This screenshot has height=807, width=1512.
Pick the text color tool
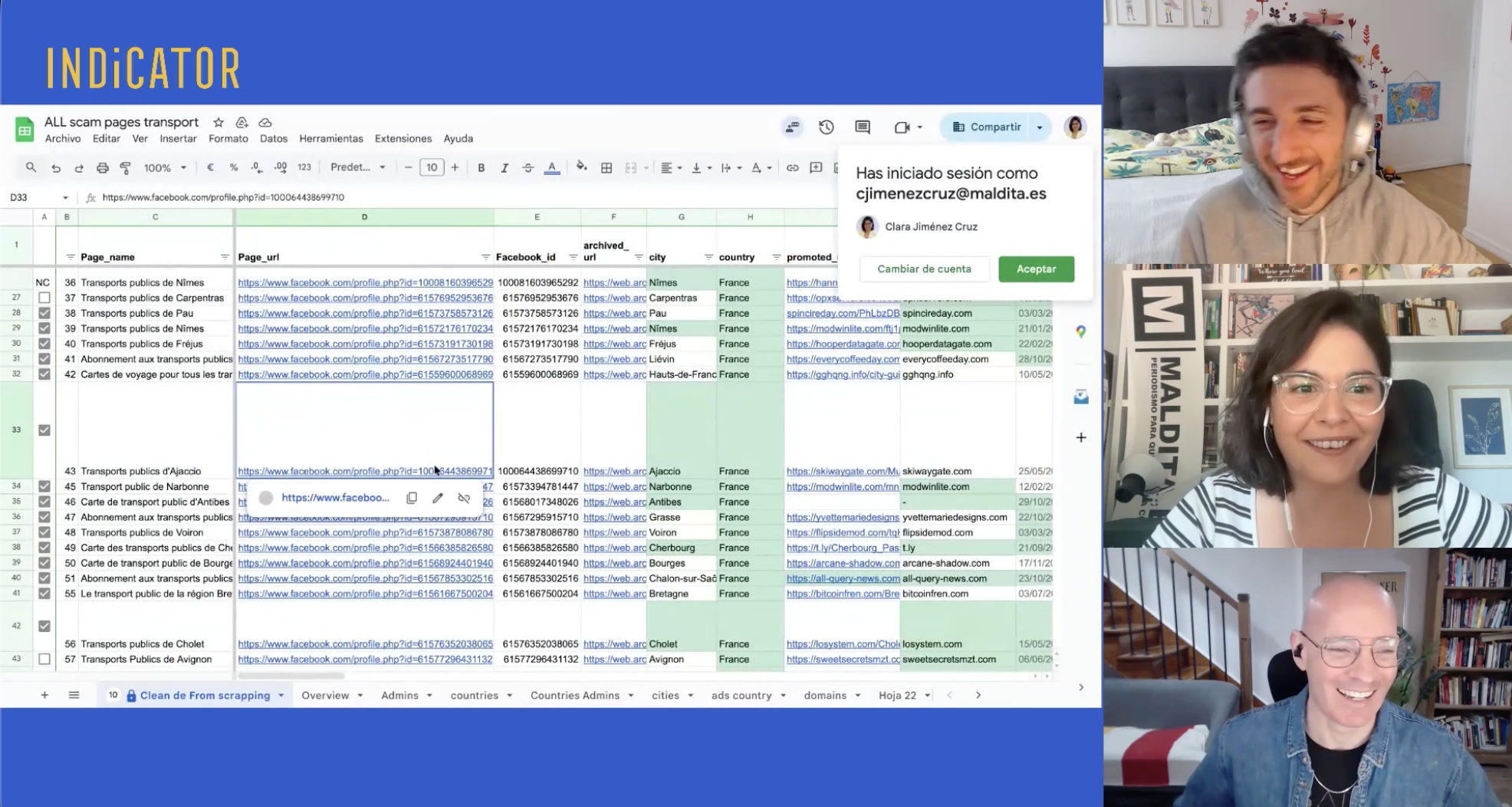pyautogui.click(x=551, y=168)
